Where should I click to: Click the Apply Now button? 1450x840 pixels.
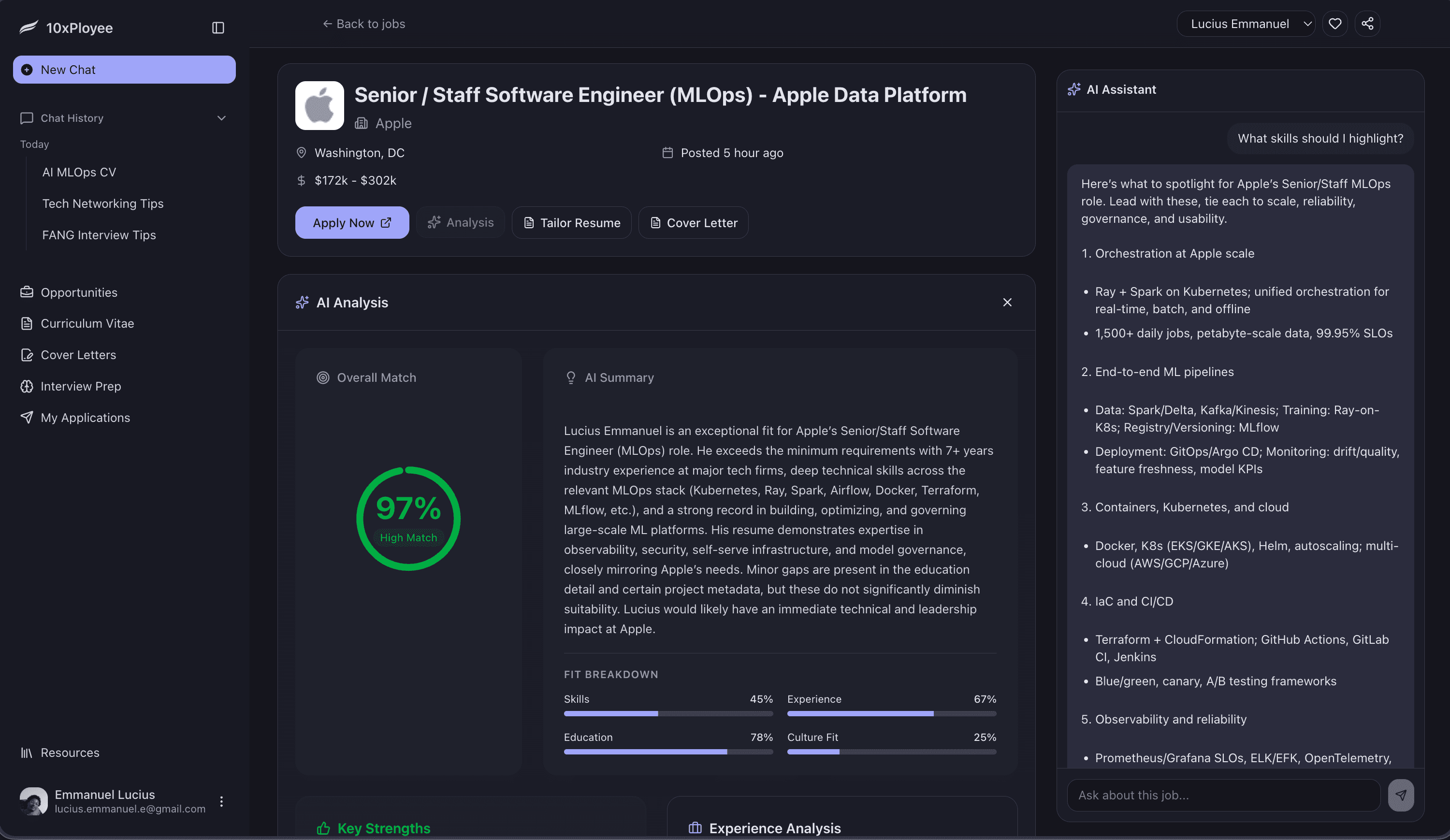coord(351,223)
